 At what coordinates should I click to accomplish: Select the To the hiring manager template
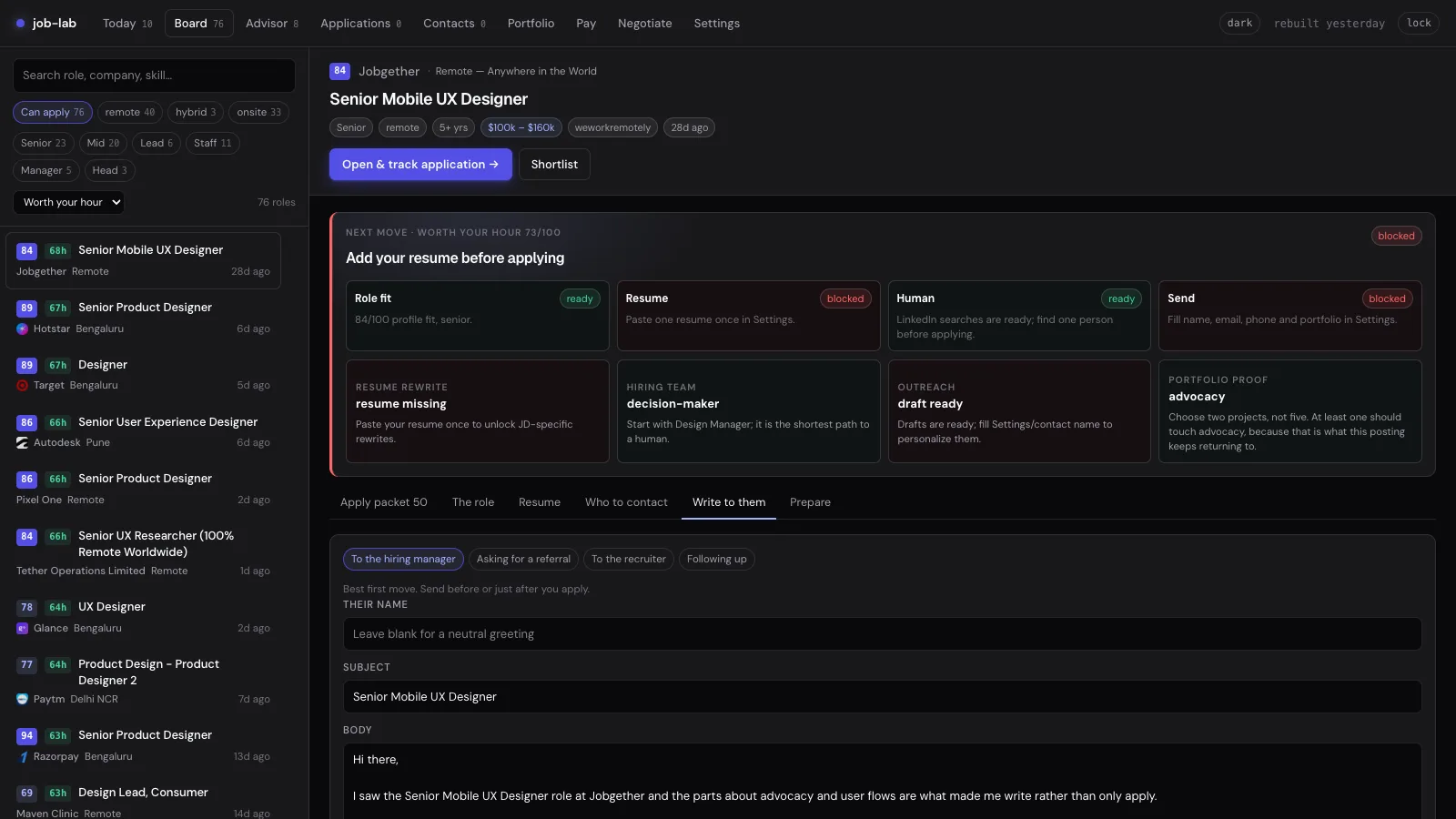point(403,560)
